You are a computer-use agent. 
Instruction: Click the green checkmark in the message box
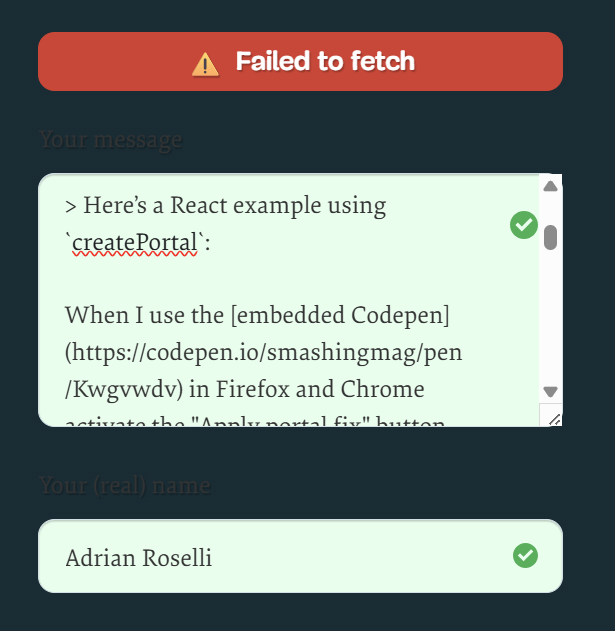(x=523, y=225)
